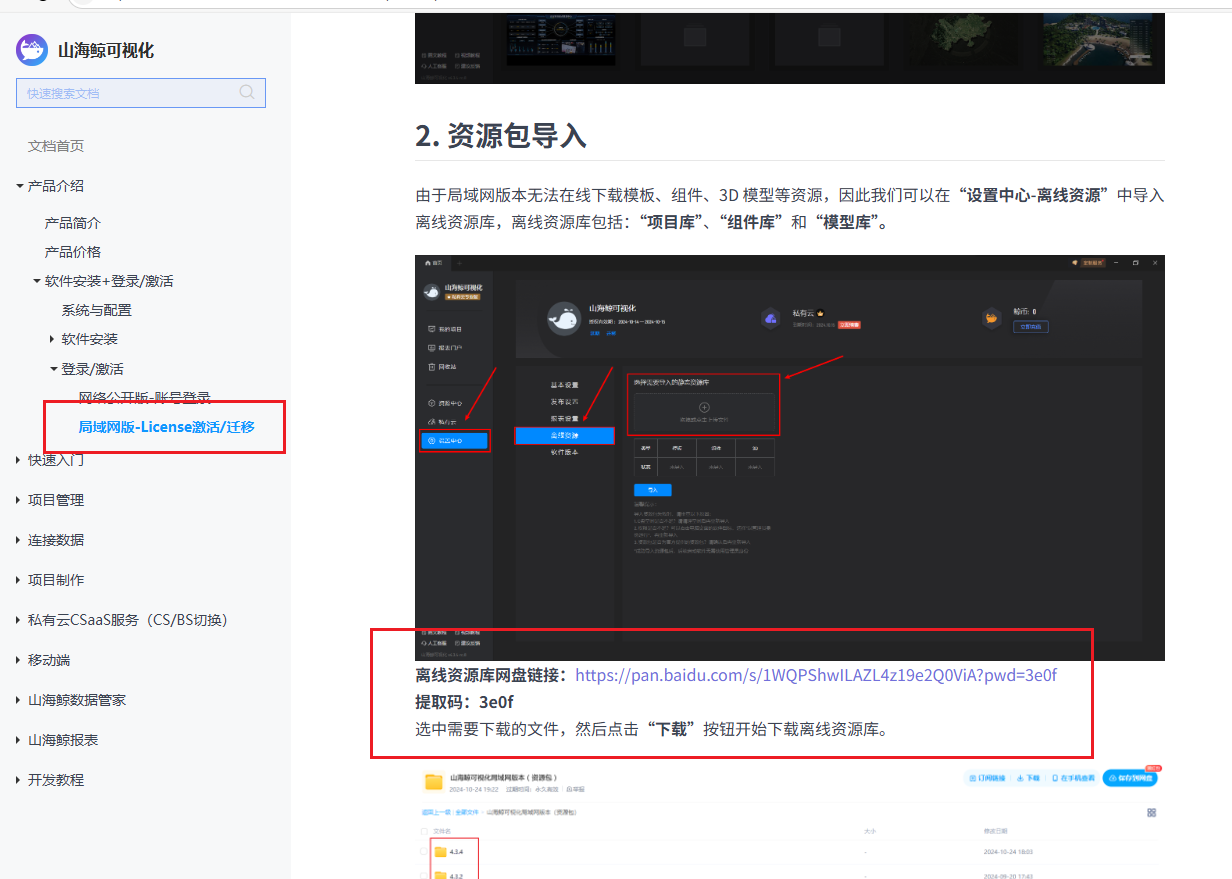Select 局域网版-License激活/迁移 in the sidebar
The height and width of the screenshot is (879, 1232).
pos(167,427)
